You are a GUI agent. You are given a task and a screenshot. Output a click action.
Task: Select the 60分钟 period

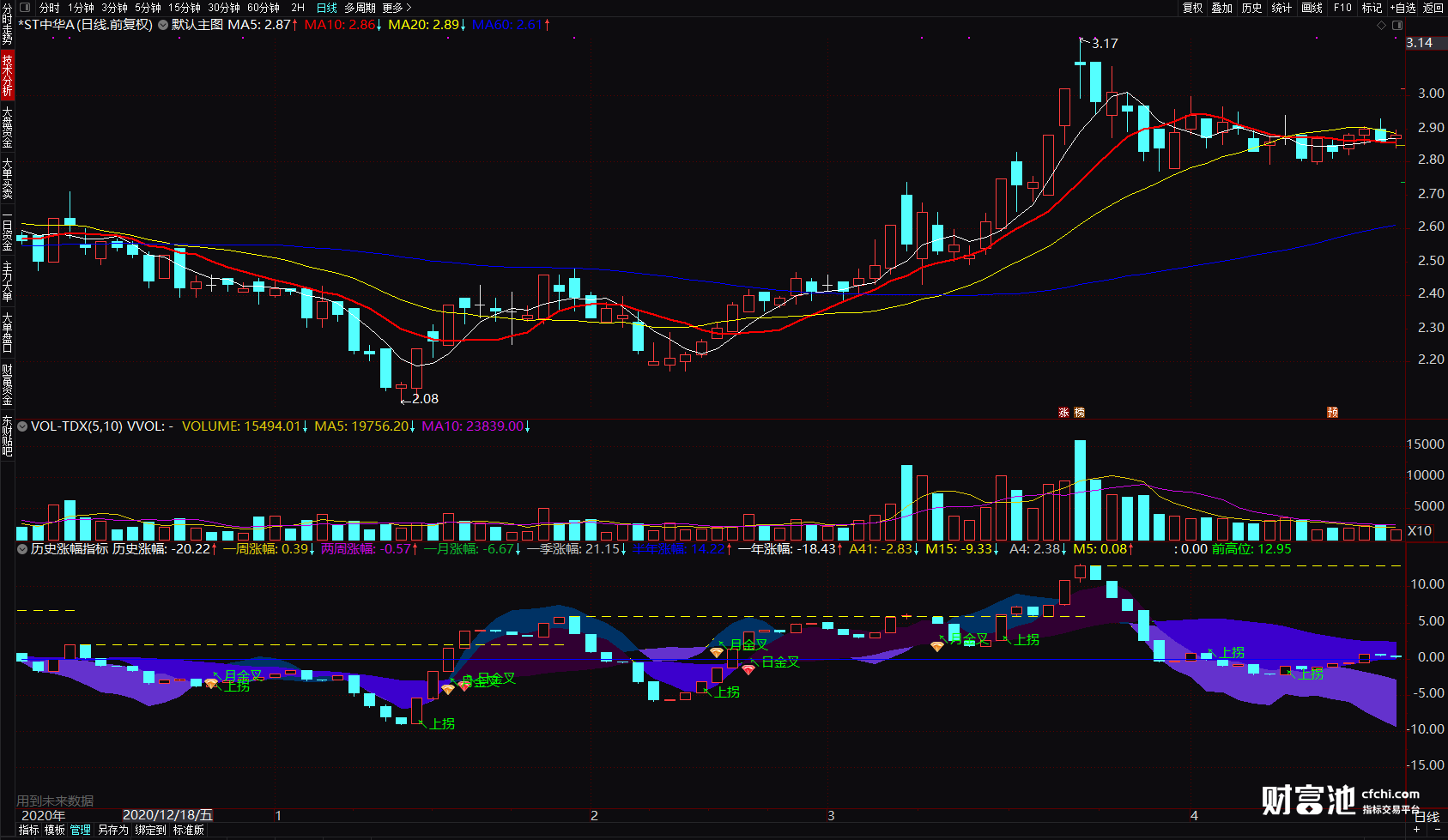[264, 8]
